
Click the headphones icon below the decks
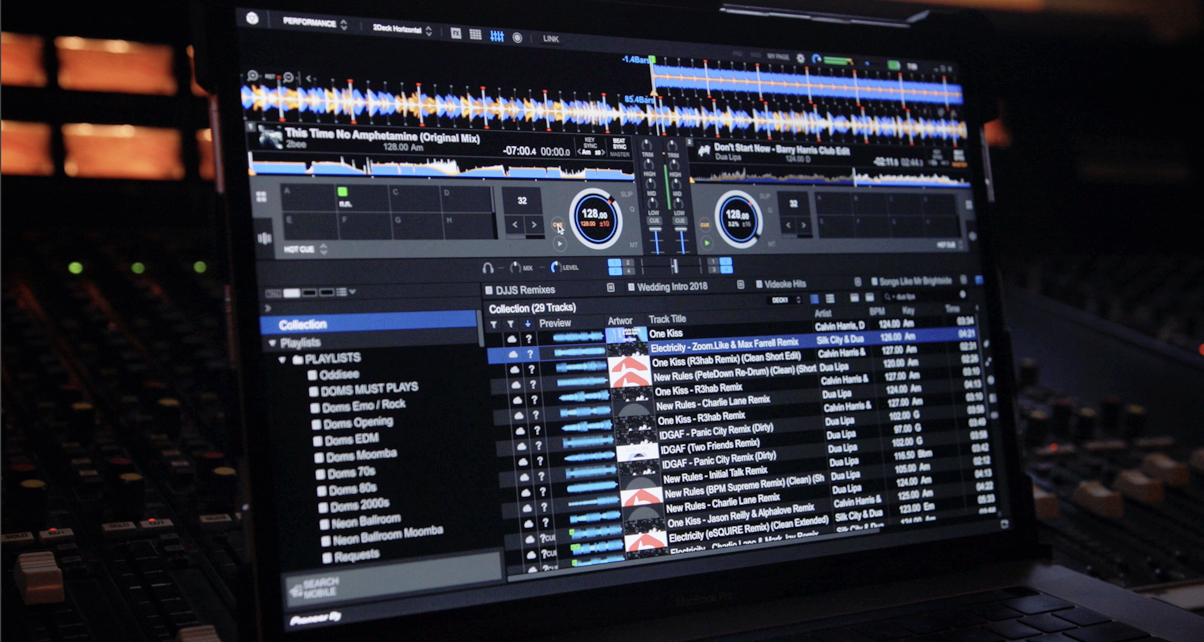tap(488, 267)
